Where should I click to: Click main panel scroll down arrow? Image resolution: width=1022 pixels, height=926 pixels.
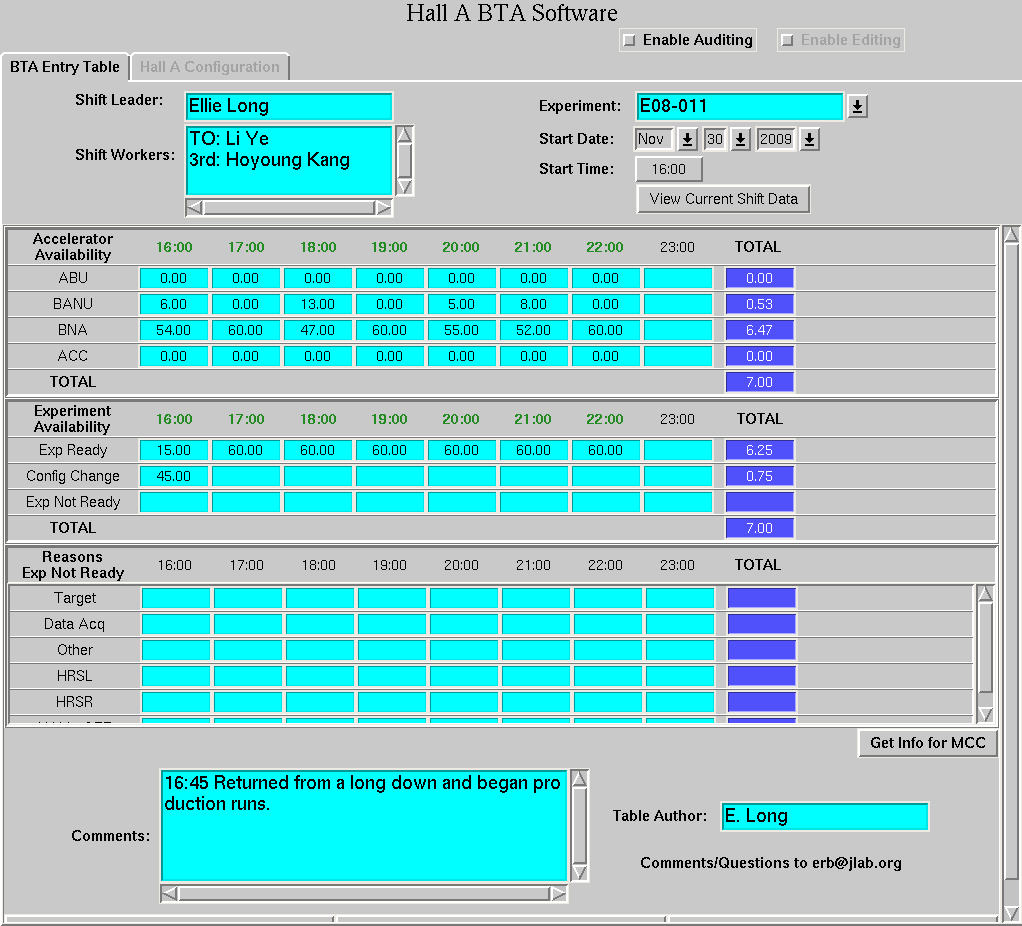pos(1011,914)
